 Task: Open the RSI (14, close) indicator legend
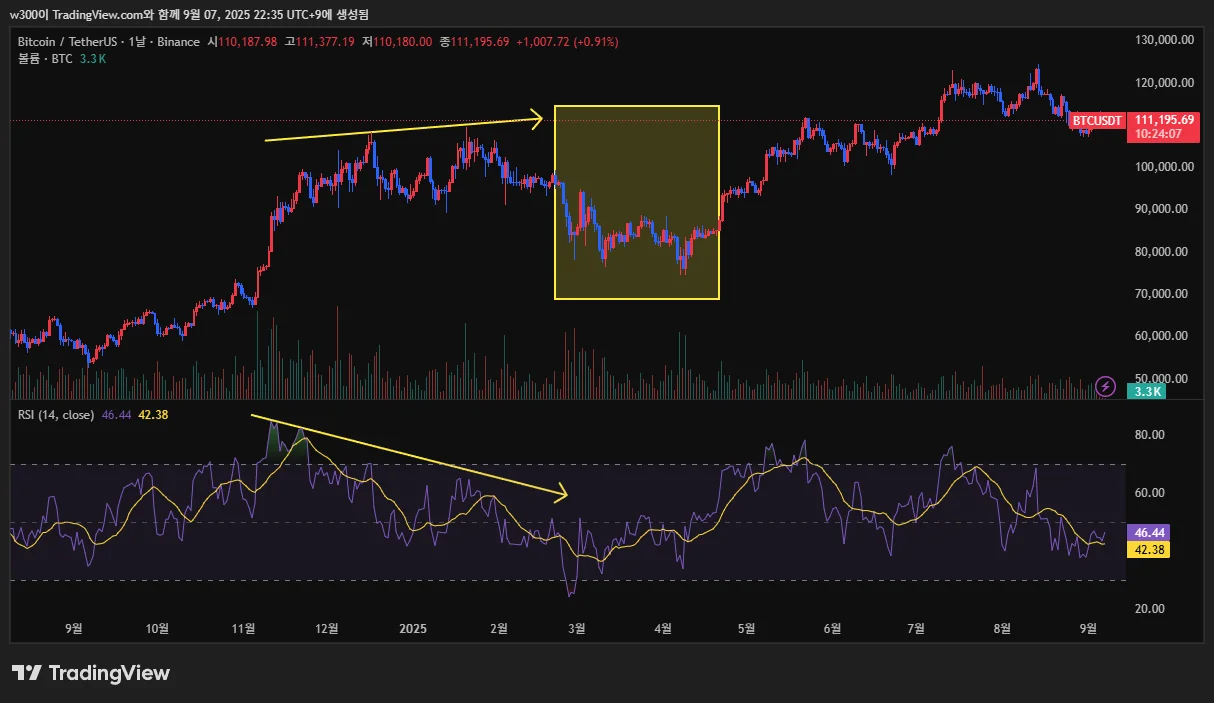click(x=56, y=414)
